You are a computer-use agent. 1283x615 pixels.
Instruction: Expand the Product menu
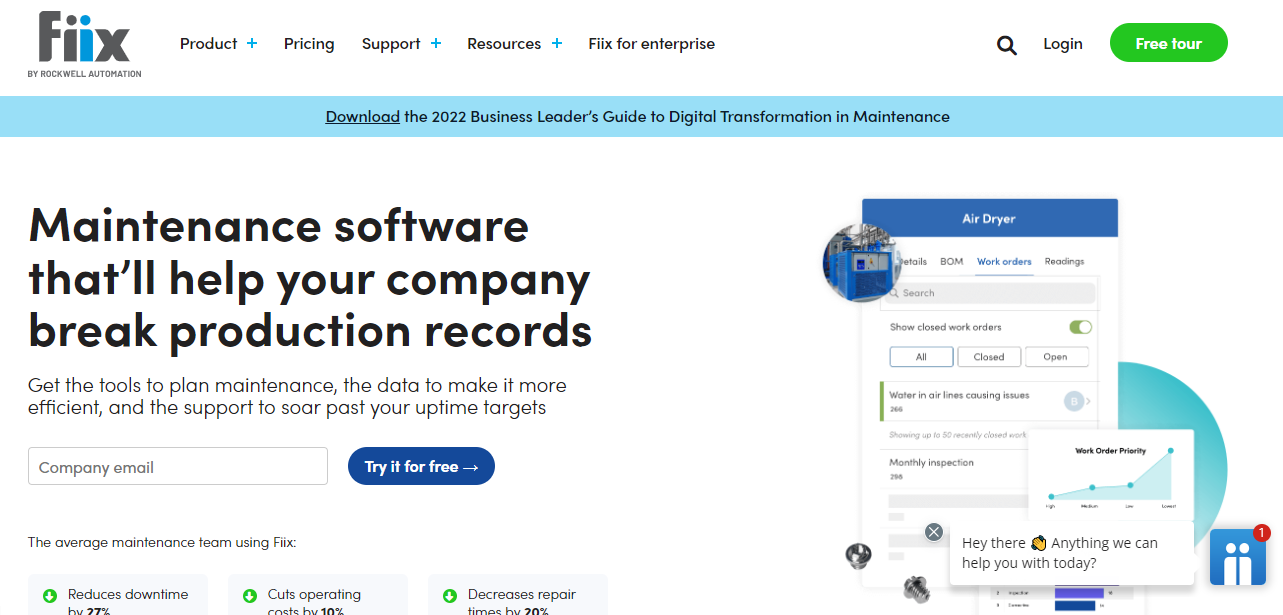point(219,44)
